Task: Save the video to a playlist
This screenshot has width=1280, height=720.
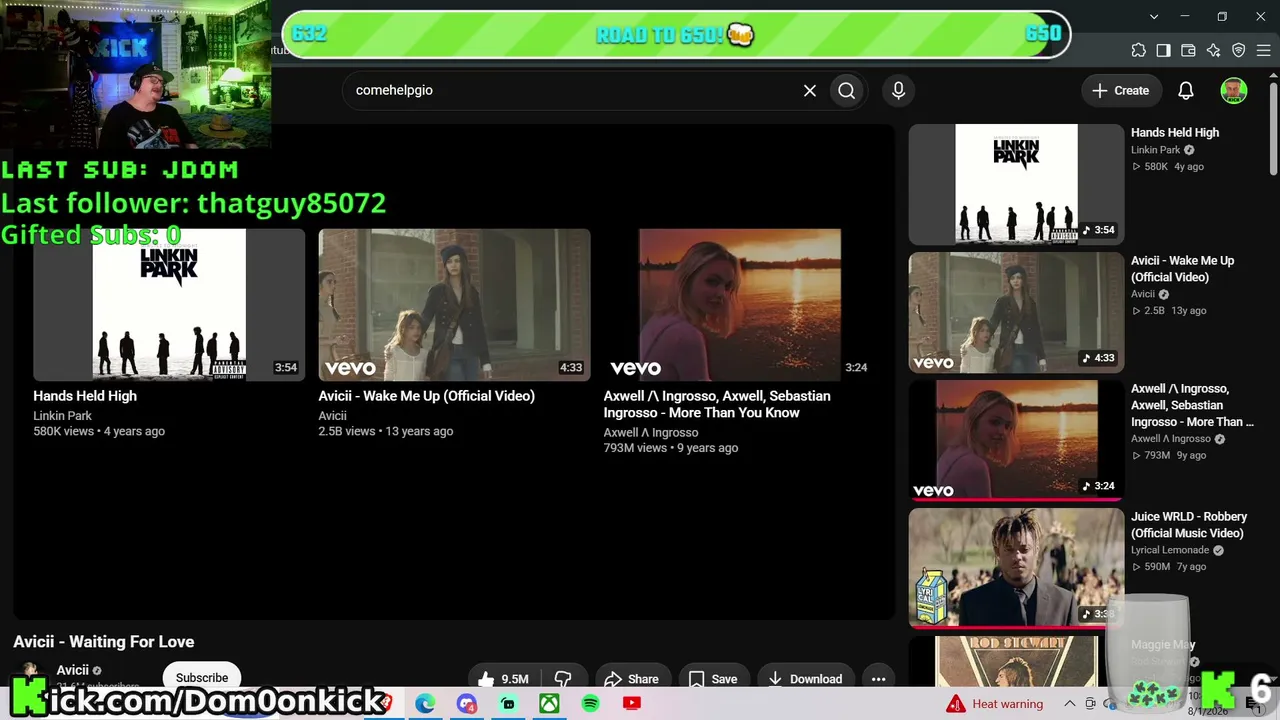Action: [714, 679]
